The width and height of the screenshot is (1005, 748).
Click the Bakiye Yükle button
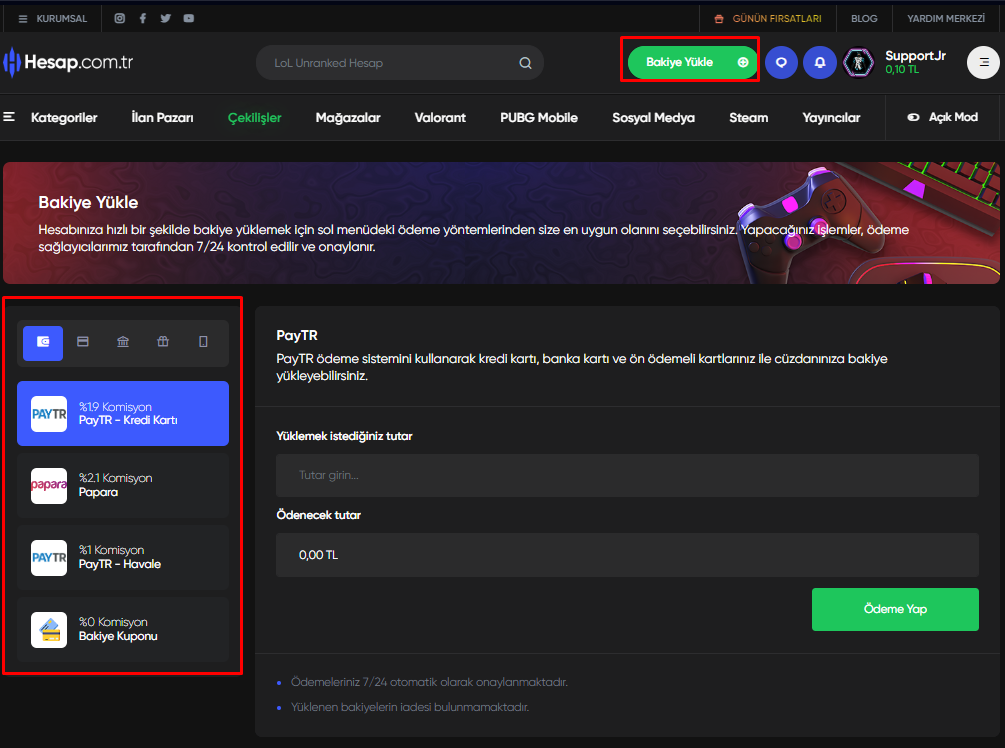point(692,62)
